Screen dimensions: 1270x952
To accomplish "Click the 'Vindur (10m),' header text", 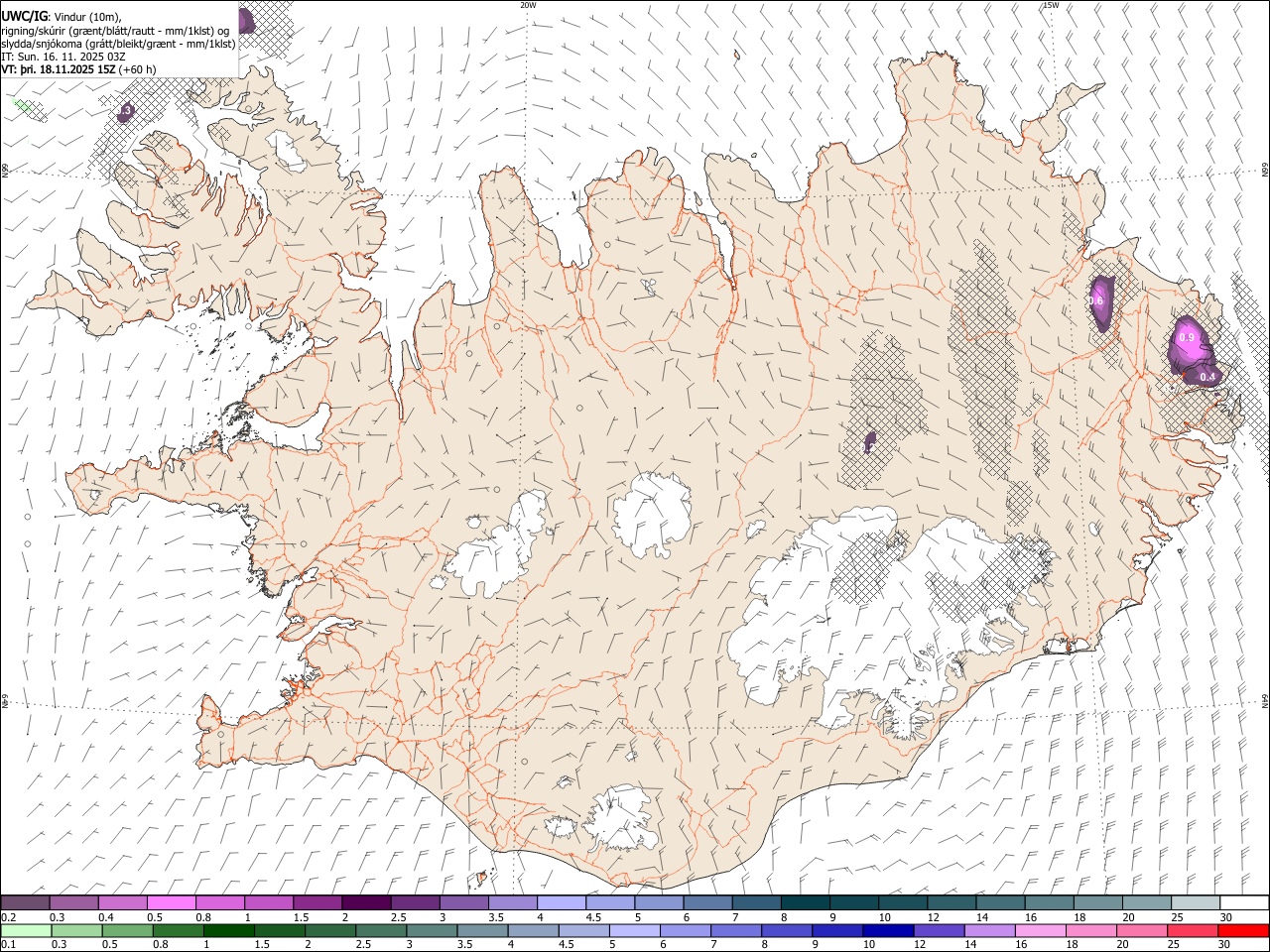I will pyautogui.click(x=88, y=18).
